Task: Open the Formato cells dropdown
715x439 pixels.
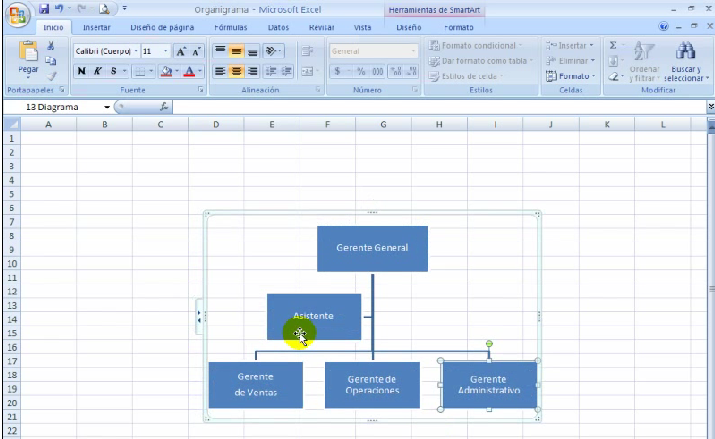Action: [x=570, y=76]
